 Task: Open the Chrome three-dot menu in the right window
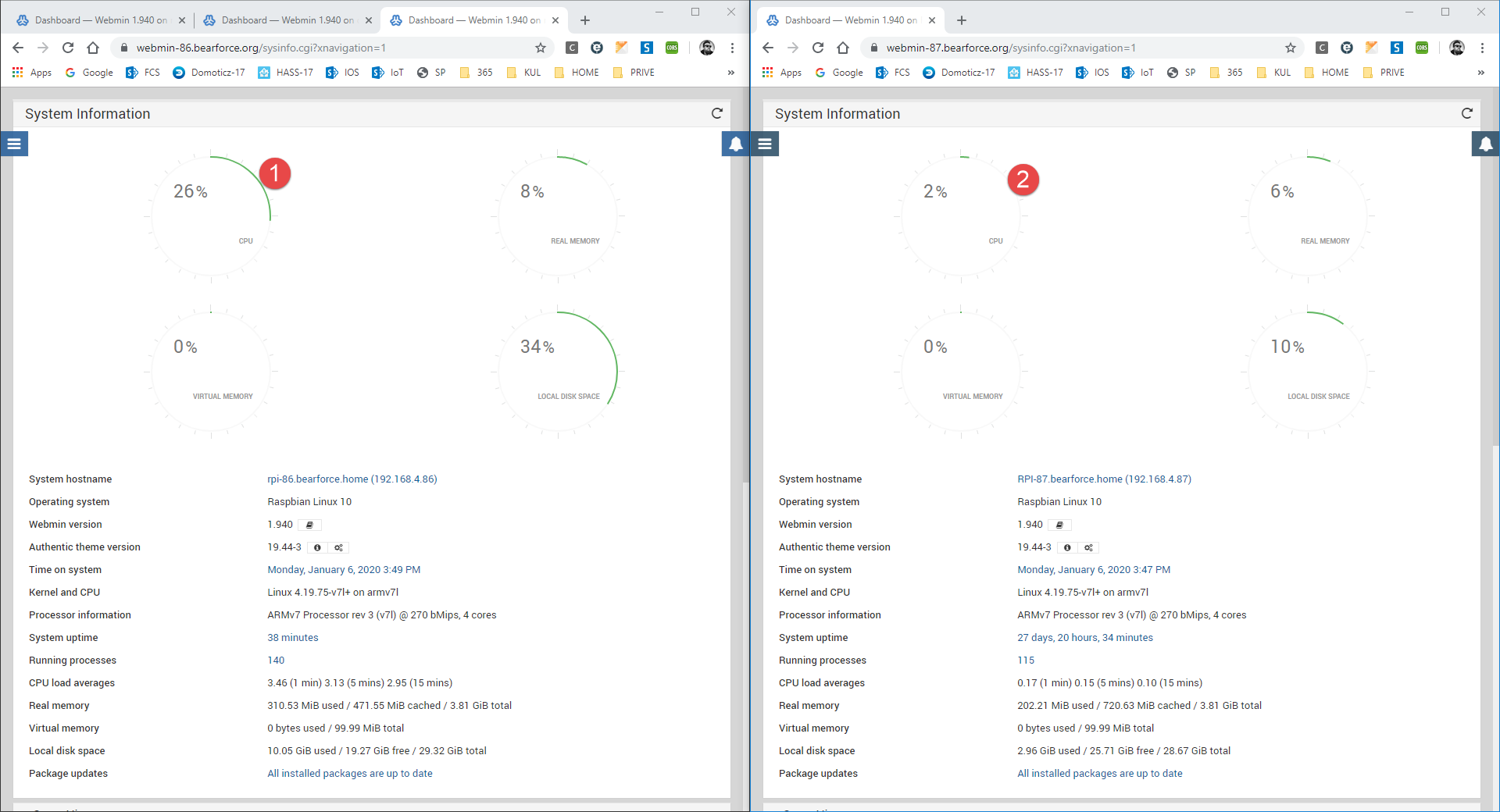click(1483, 48)
